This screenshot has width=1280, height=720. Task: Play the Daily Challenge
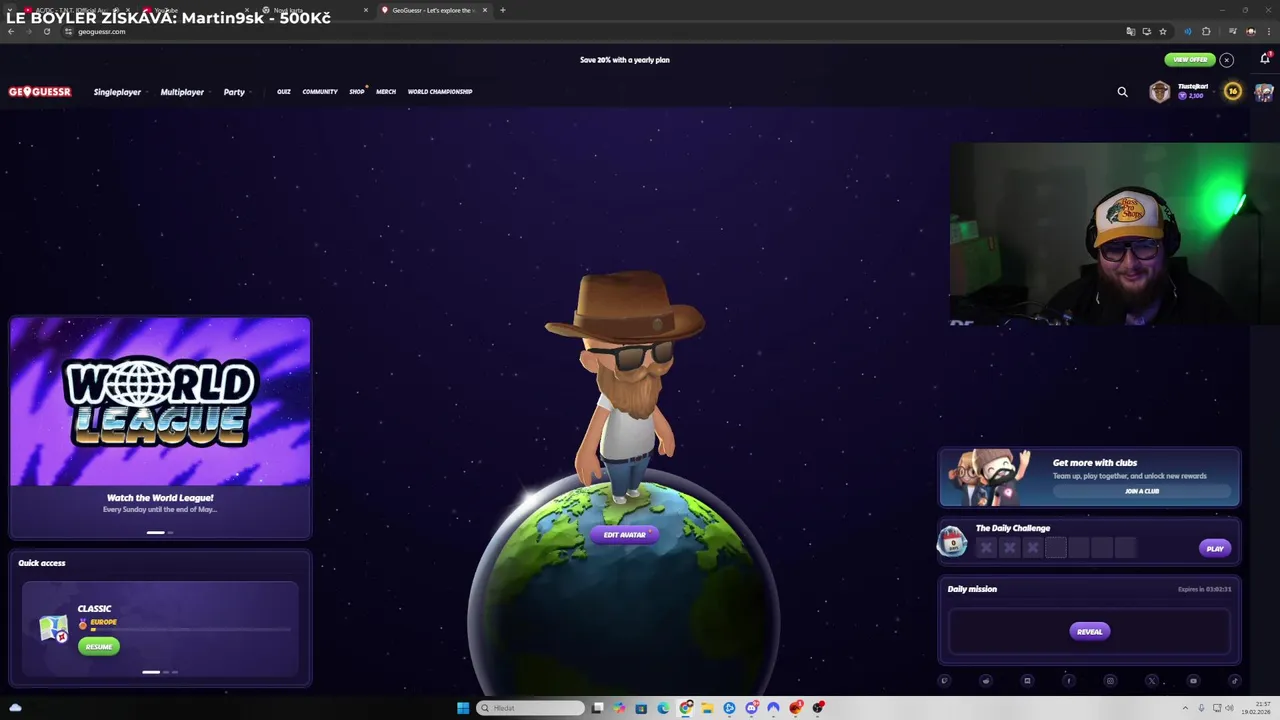[x=1215, y=548]
